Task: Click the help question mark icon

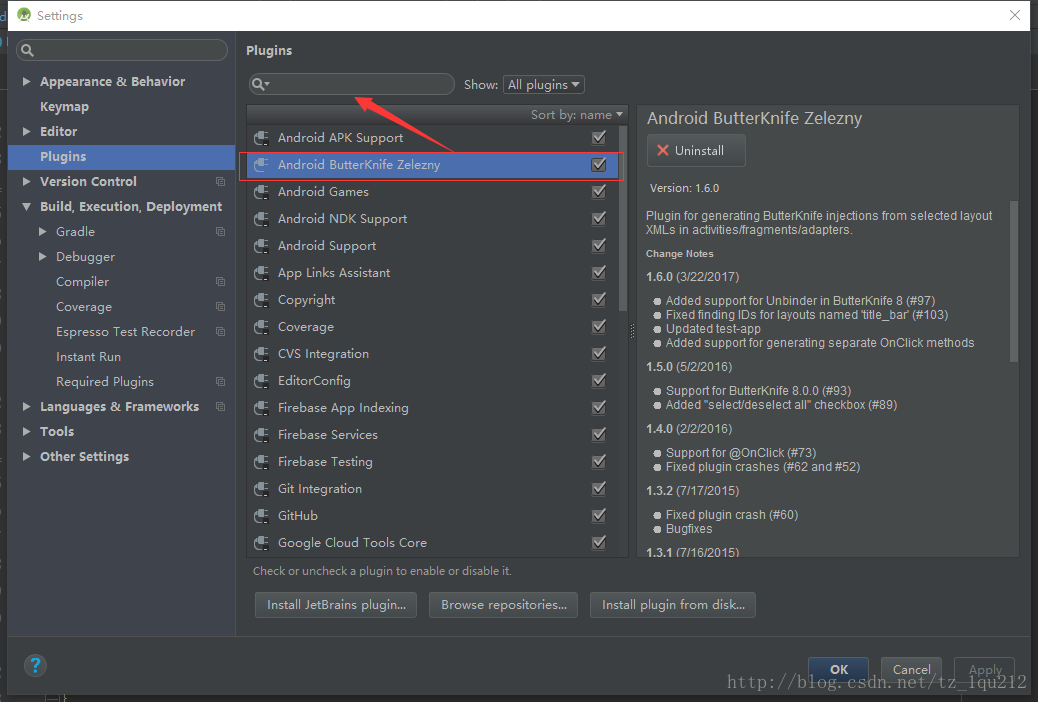Action: point(35,666)
